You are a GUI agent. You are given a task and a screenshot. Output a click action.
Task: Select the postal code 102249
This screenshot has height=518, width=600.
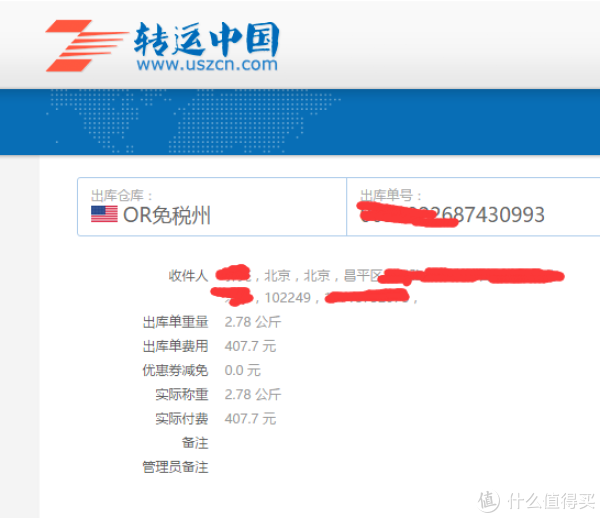coord(288,298)
